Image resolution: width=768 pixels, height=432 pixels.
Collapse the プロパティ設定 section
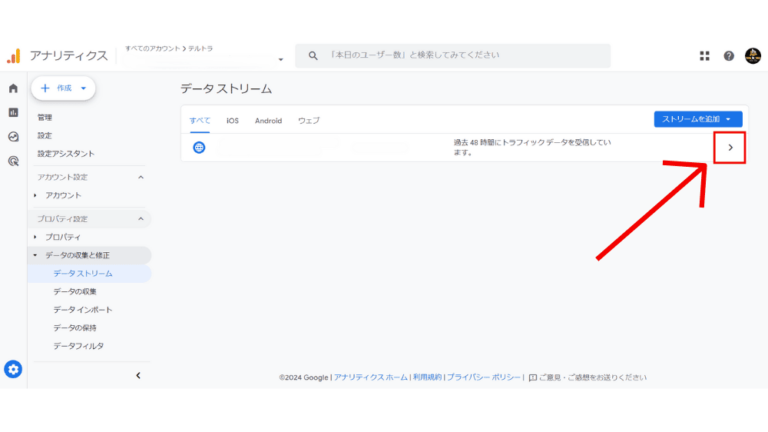(x=140, y=219)
